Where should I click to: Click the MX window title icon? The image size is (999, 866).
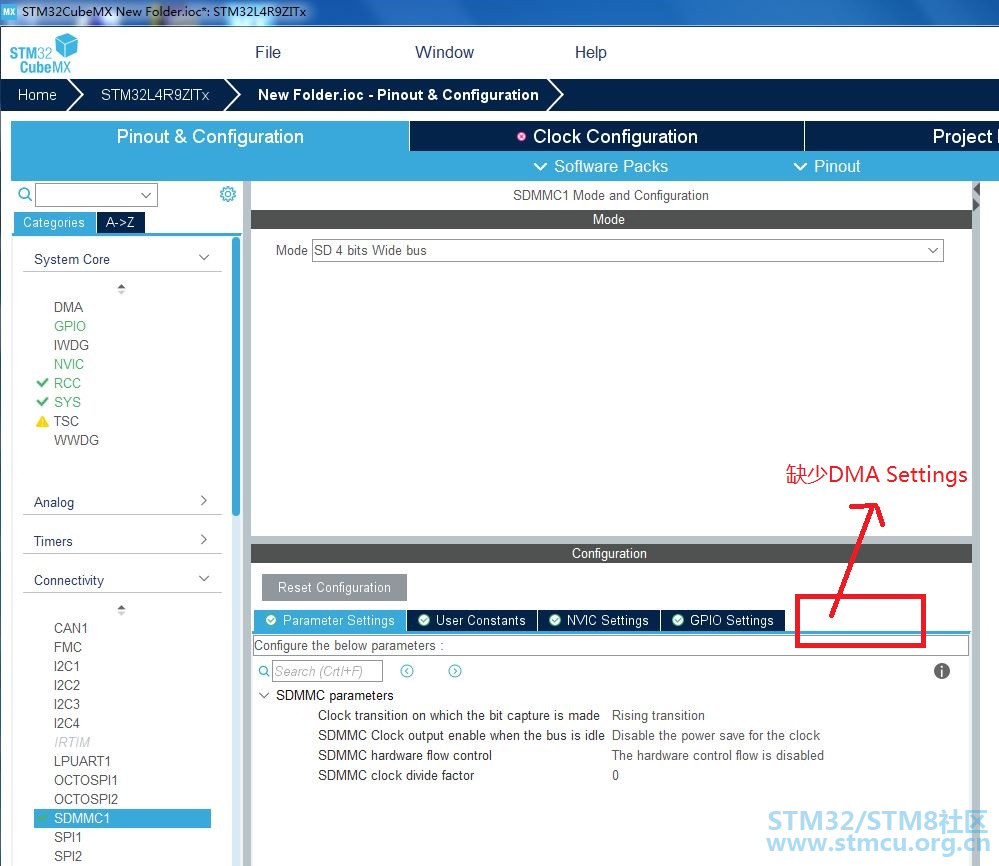[x=10, y=11]
